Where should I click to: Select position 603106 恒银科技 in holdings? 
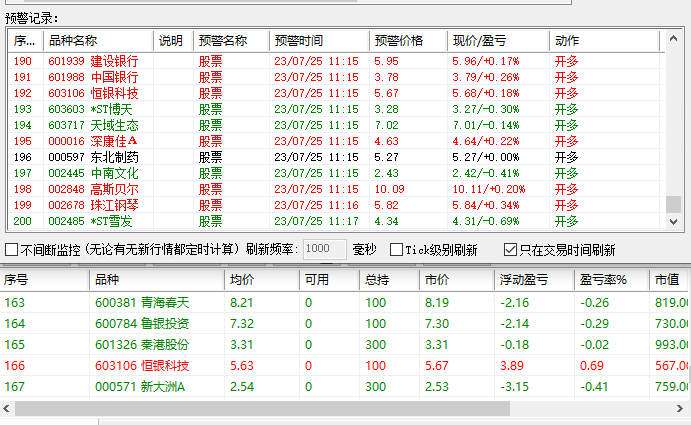pos(343,365)
